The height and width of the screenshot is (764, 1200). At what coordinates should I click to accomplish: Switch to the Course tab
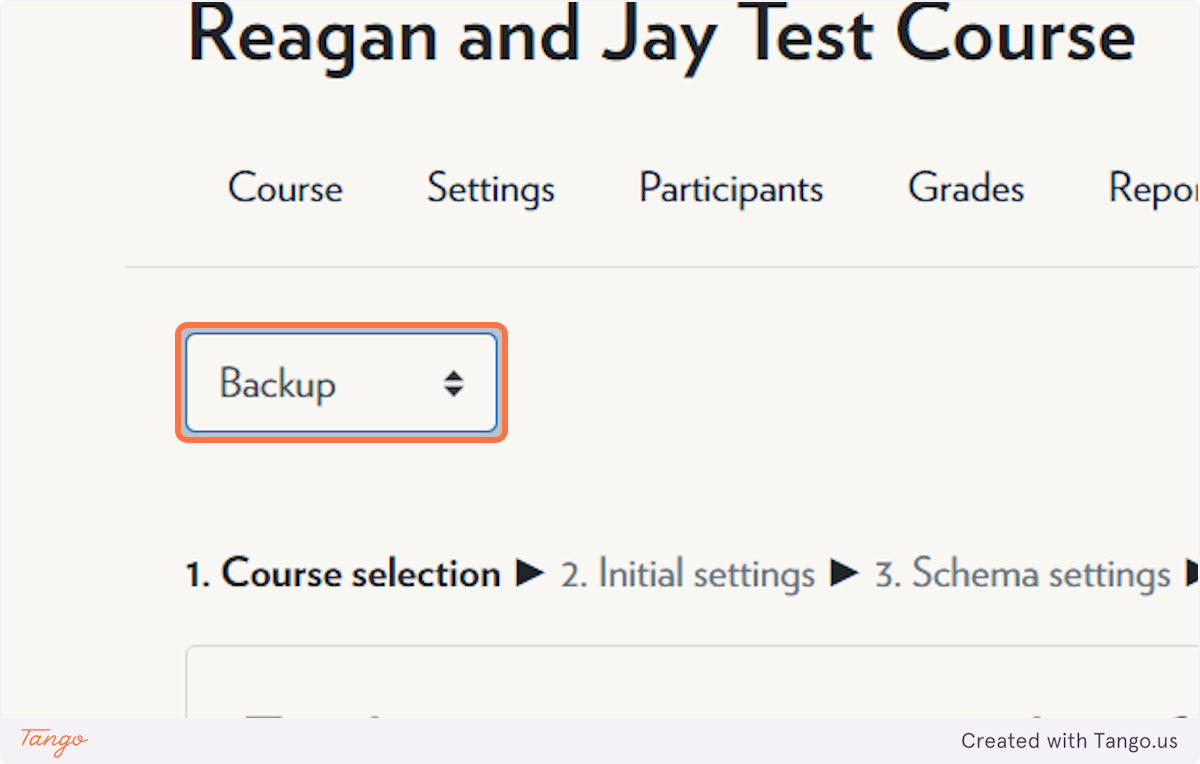285,188
